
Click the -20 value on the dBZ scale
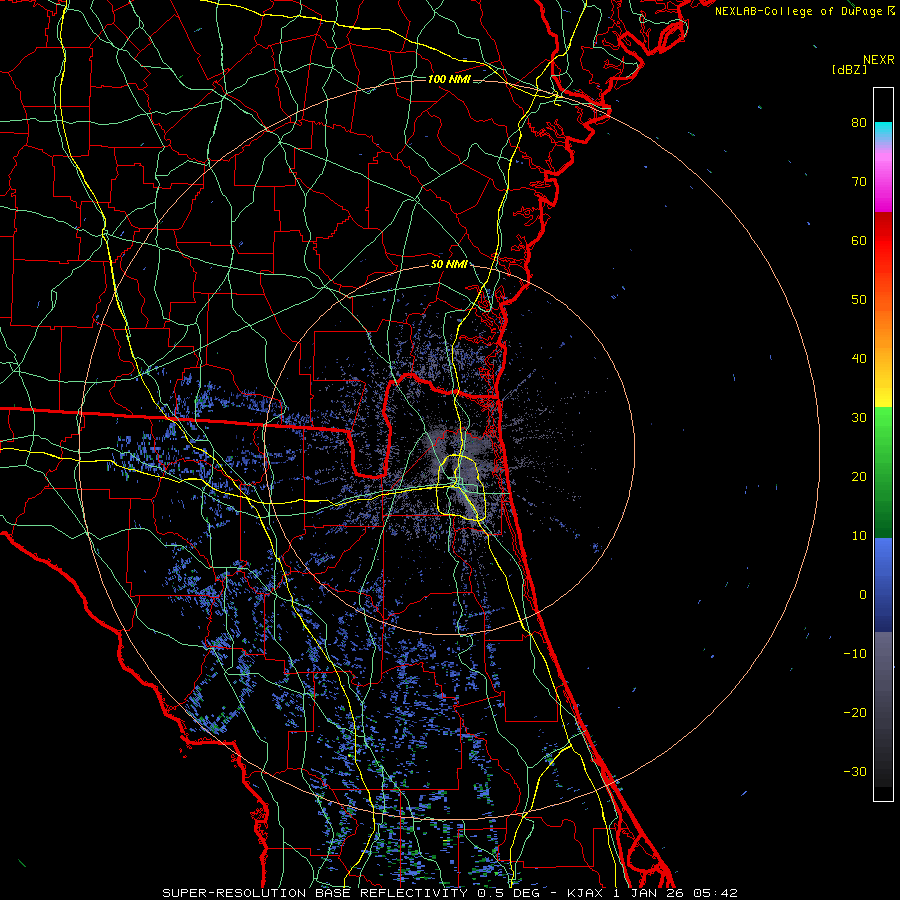855,713
